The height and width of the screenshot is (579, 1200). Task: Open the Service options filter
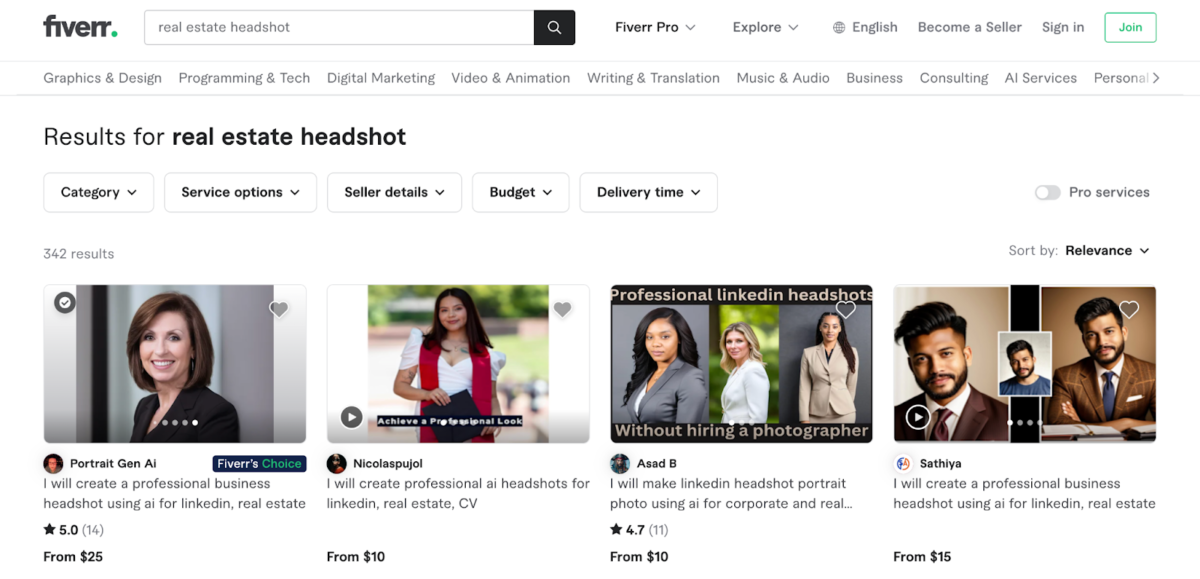(x=240, y=192)
